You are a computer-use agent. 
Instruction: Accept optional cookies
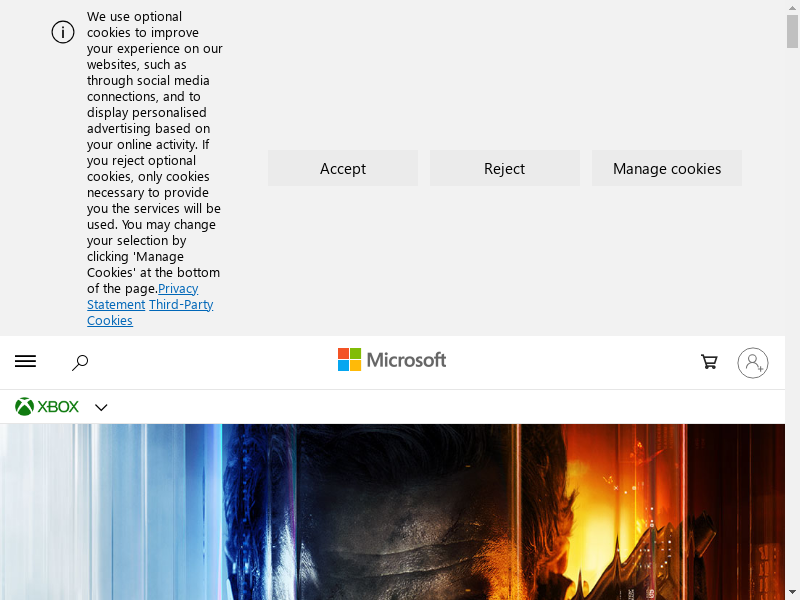[x=343, y=168]
